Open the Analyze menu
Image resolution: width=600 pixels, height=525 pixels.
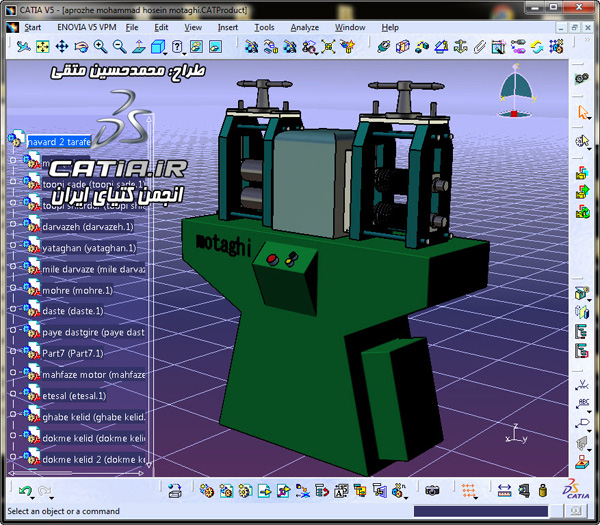(305, 27)
